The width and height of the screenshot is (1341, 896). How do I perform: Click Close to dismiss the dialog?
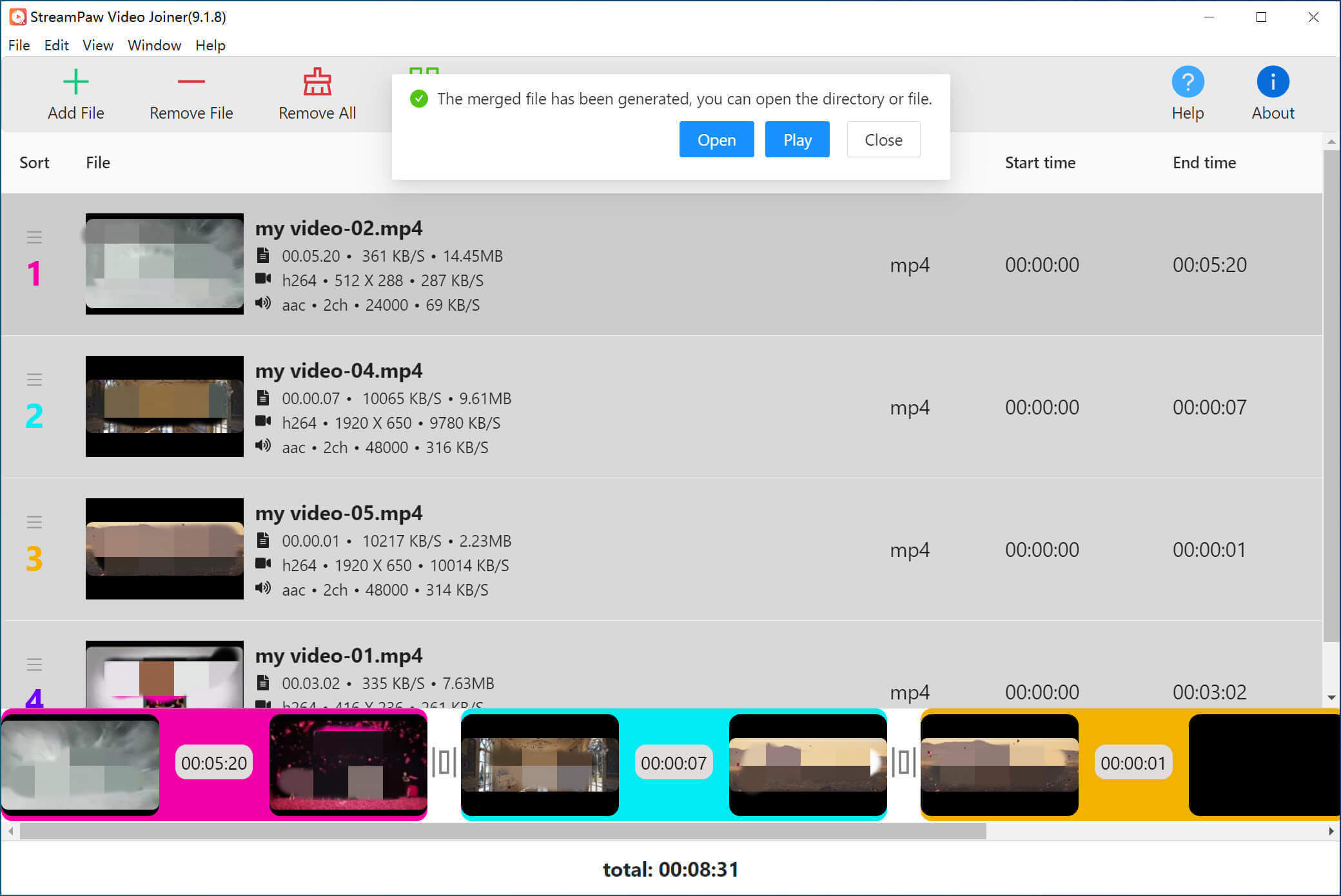point(883,139)
